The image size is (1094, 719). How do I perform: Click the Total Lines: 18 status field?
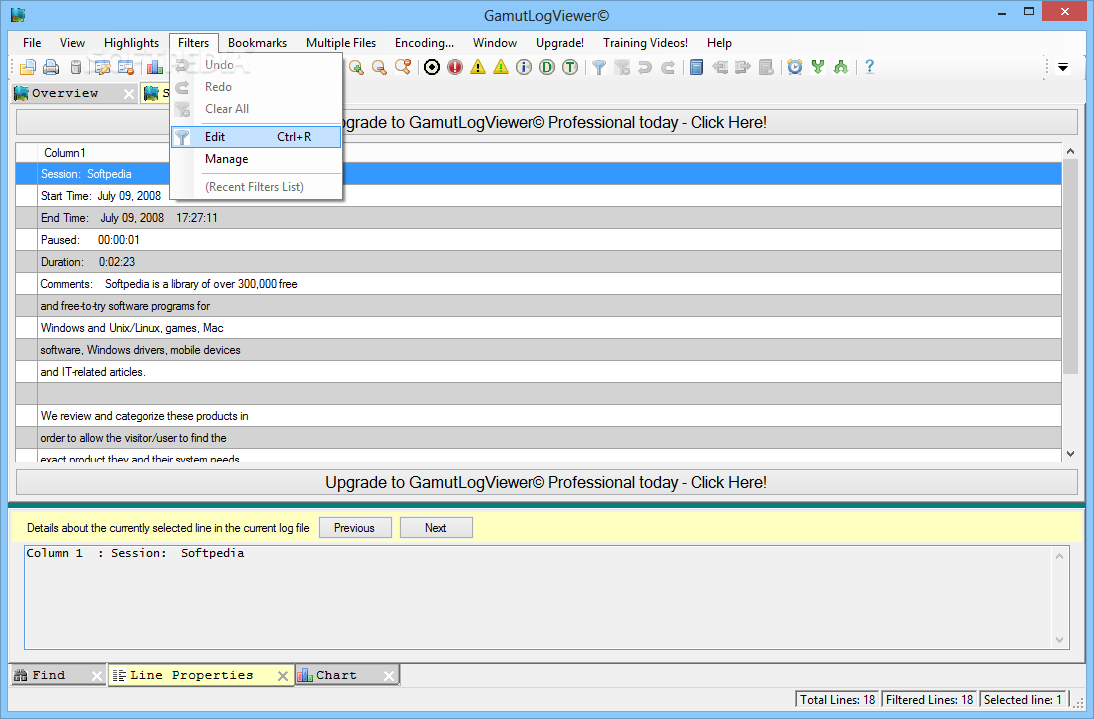click(x=837, y=699)
